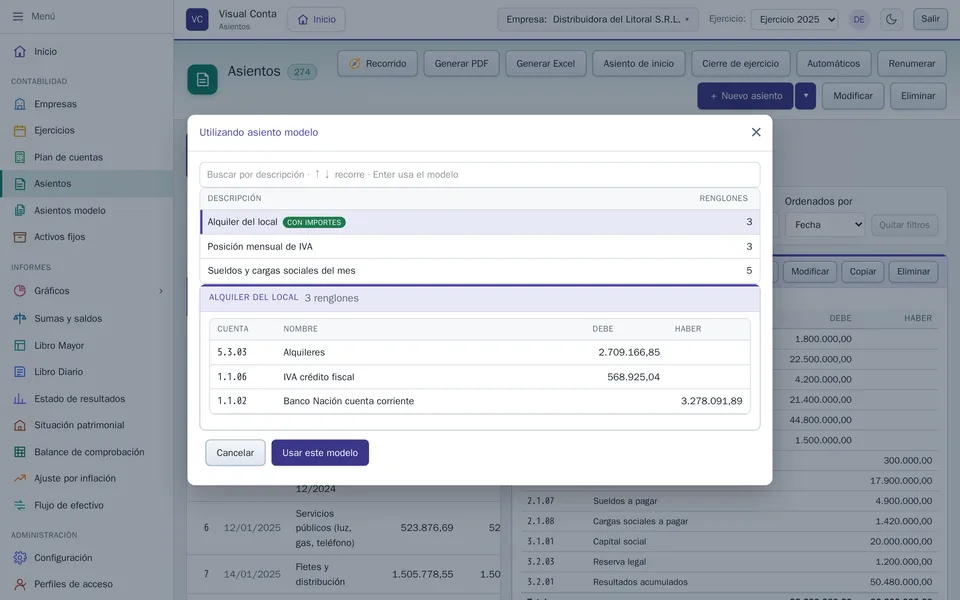This screenshot has height=600, width=960.
Task: Cancel the asiento modelo dialog
Action: (x=235, y=452)
